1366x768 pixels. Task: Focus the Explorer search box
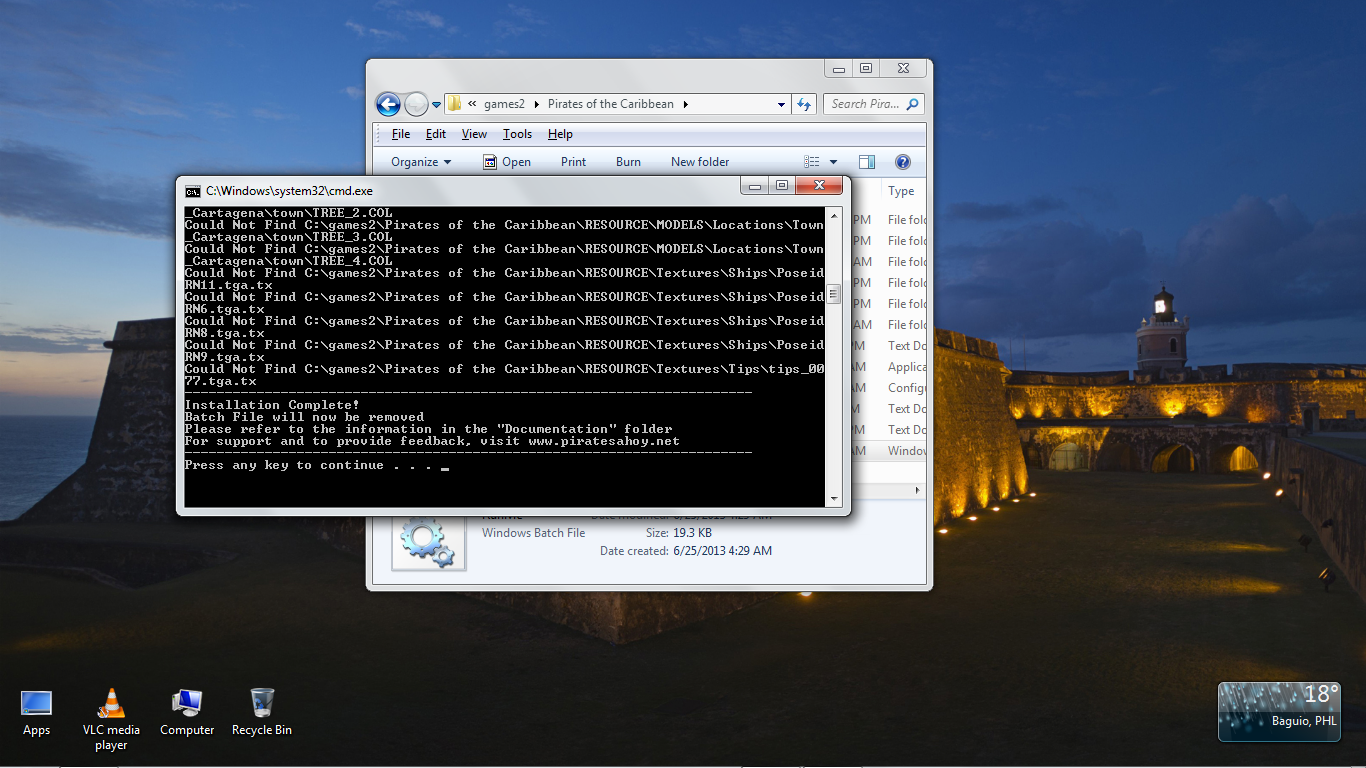tap(866, 104)
